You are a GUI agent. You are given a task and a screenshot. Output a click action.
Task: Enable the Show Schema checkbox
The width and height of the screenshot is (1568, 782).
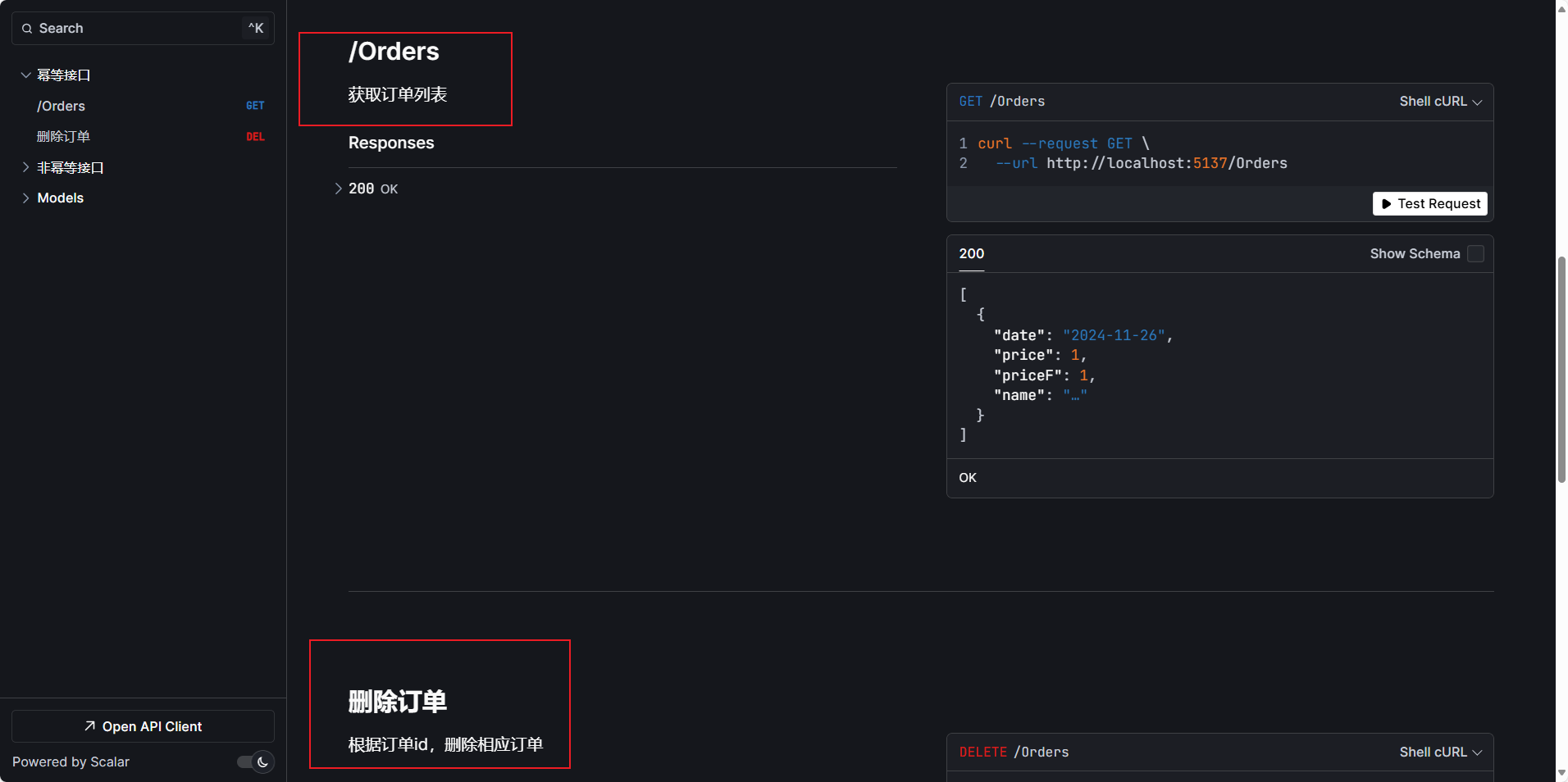click(1475, 254)
